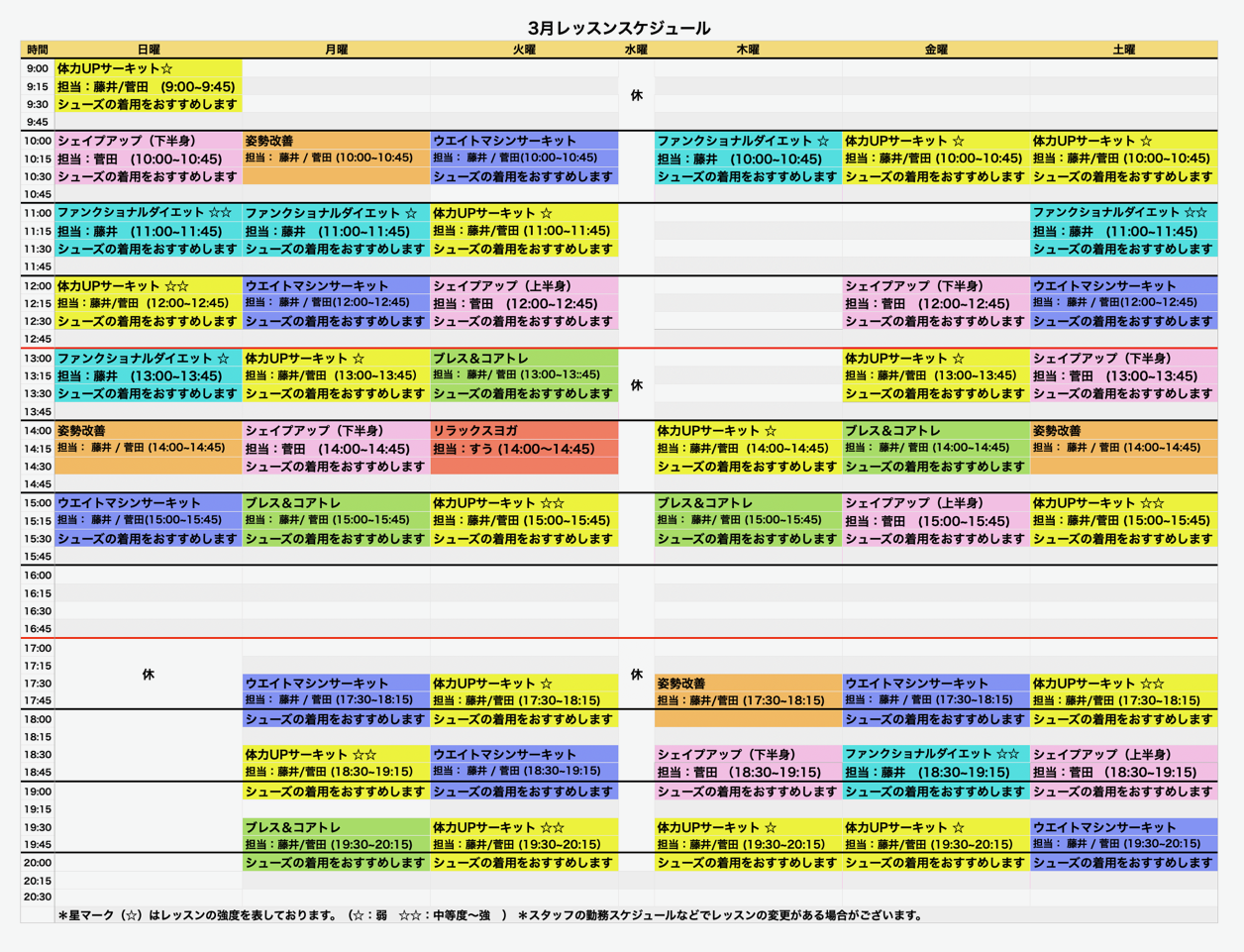Screen dimensions: 1244x952
Task: Select the 休 mark in the Sunday column
Action: (x=149, y=675)
